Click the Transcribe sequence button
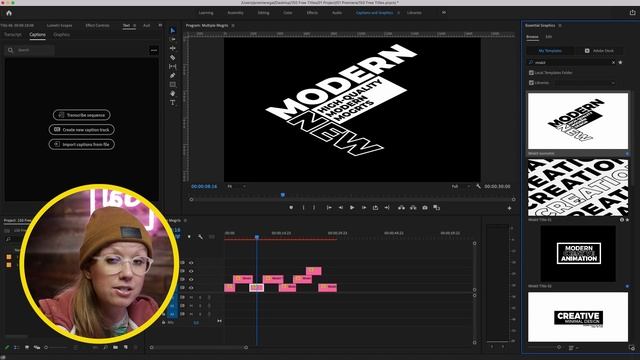640x360 pixels. (x=82, y=115)
